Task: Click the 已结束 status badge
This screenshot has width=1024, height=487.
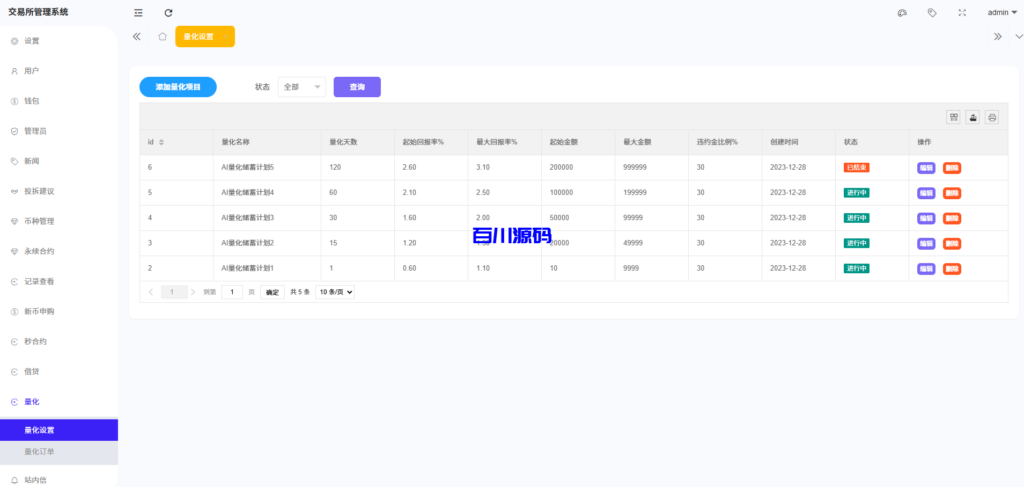Action: 856,168
